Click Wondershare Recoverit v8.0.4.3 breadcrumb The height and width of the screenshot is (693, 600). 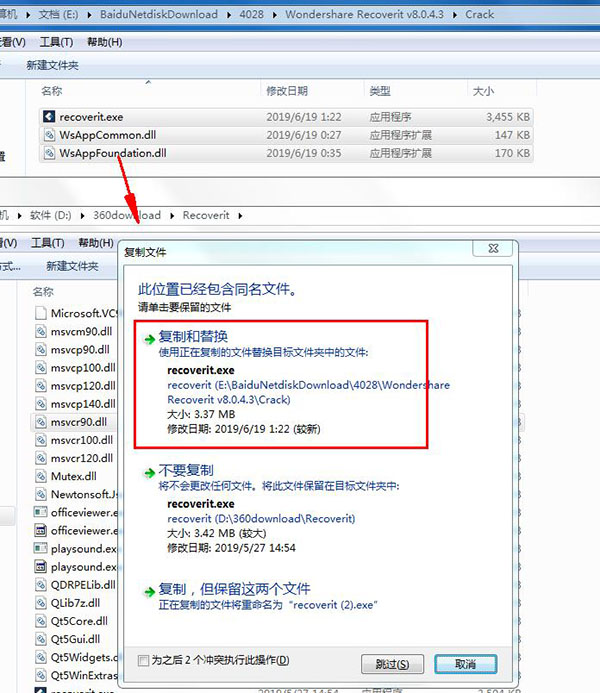pos(364,15)
